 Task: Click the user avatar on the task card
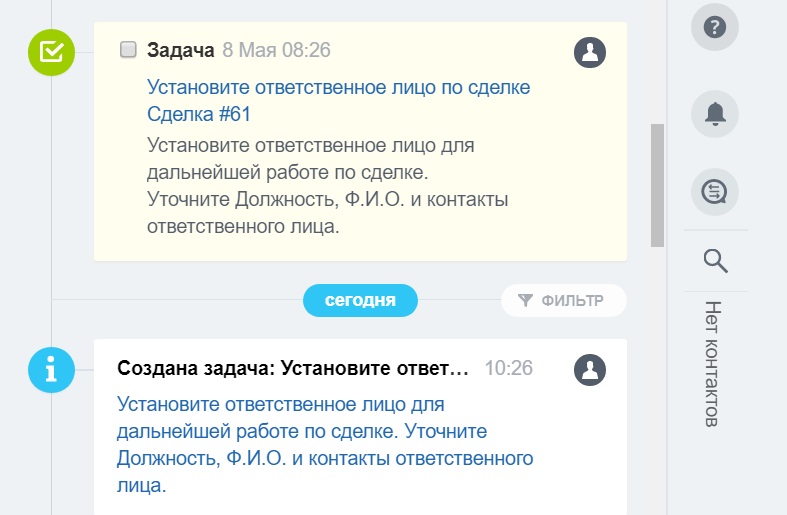(591, 52)
